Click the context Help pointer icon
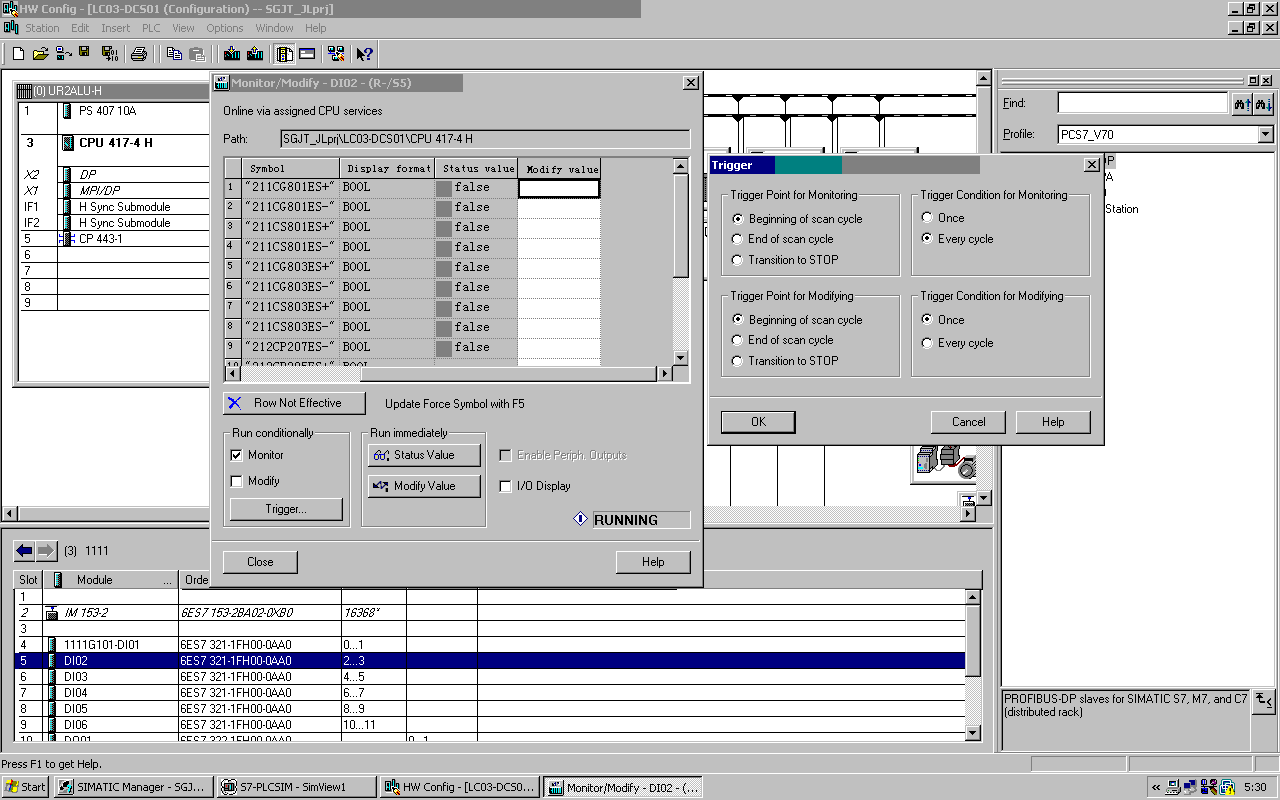The height and width of the screenshot is (800, 1280). (x=365, y=54)
